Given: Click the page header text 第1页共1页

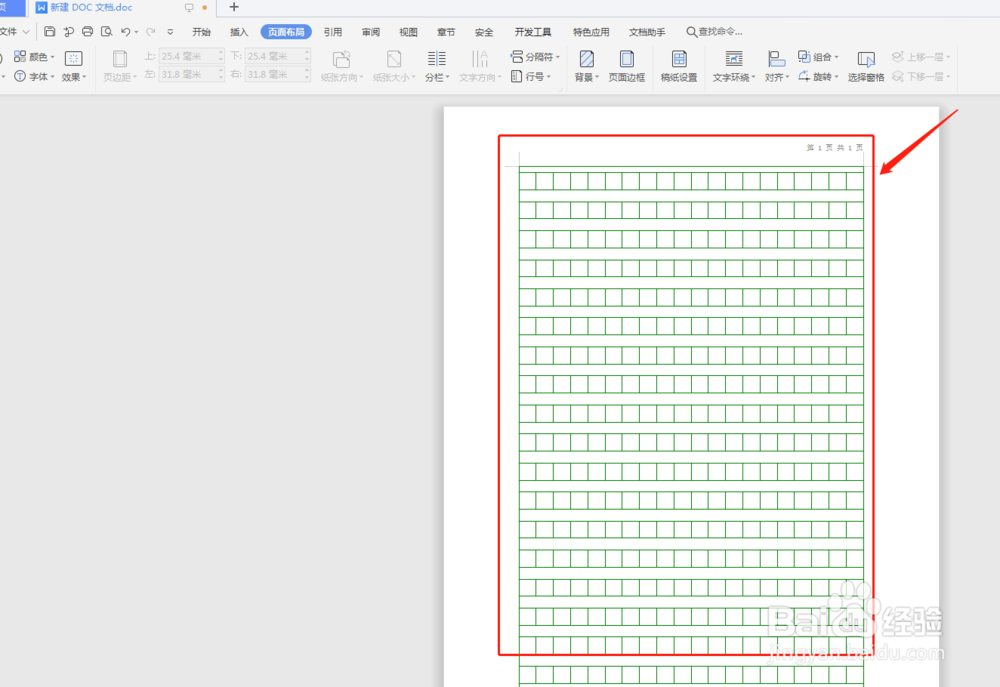Looking at the screenshot, I should click(834, 147).
